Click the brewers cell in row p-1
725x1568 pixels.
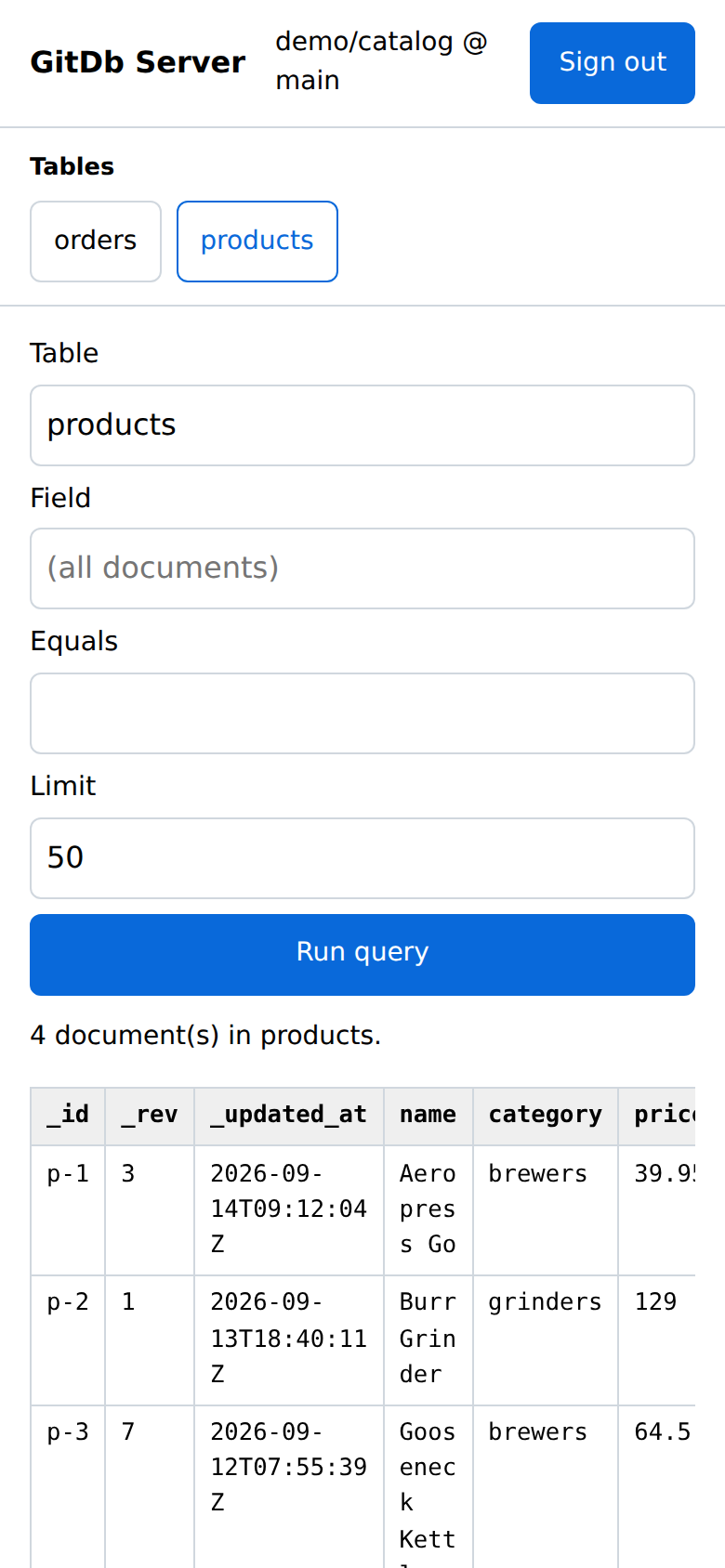coord(546,1210)
